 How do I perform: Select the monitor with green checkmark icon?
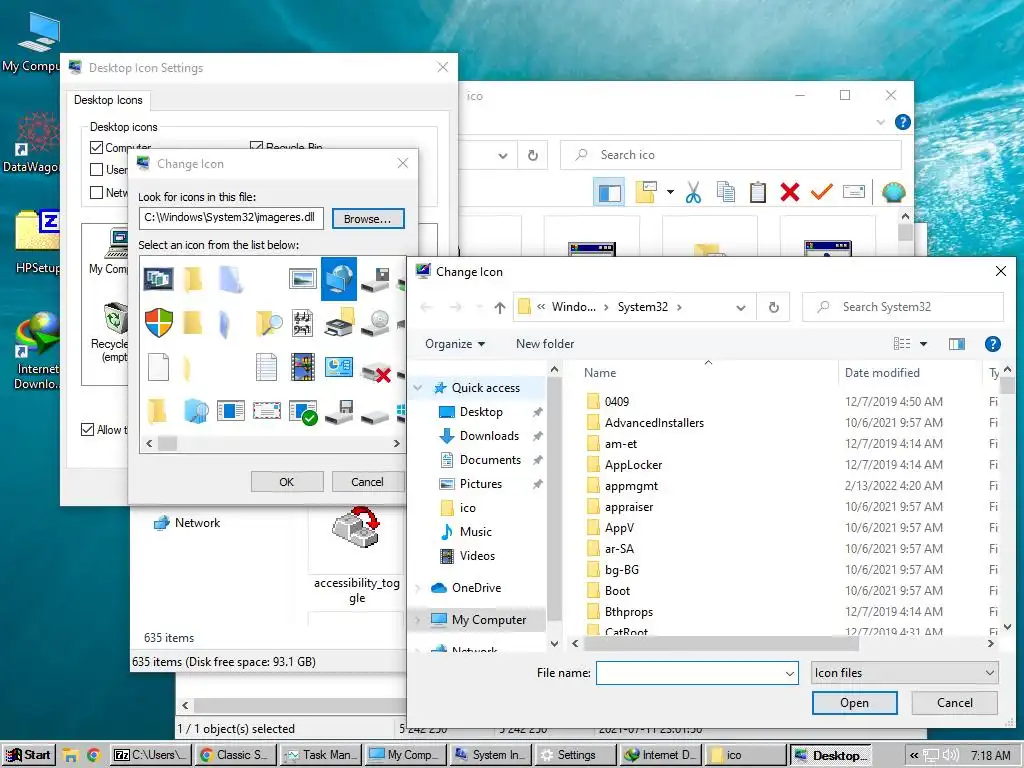pyautogui.click(x=303, y=411)
